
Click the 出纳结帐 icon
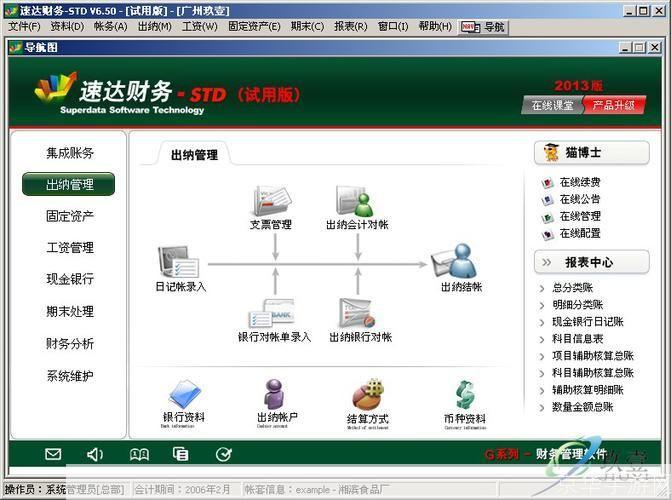coord(461,263)
